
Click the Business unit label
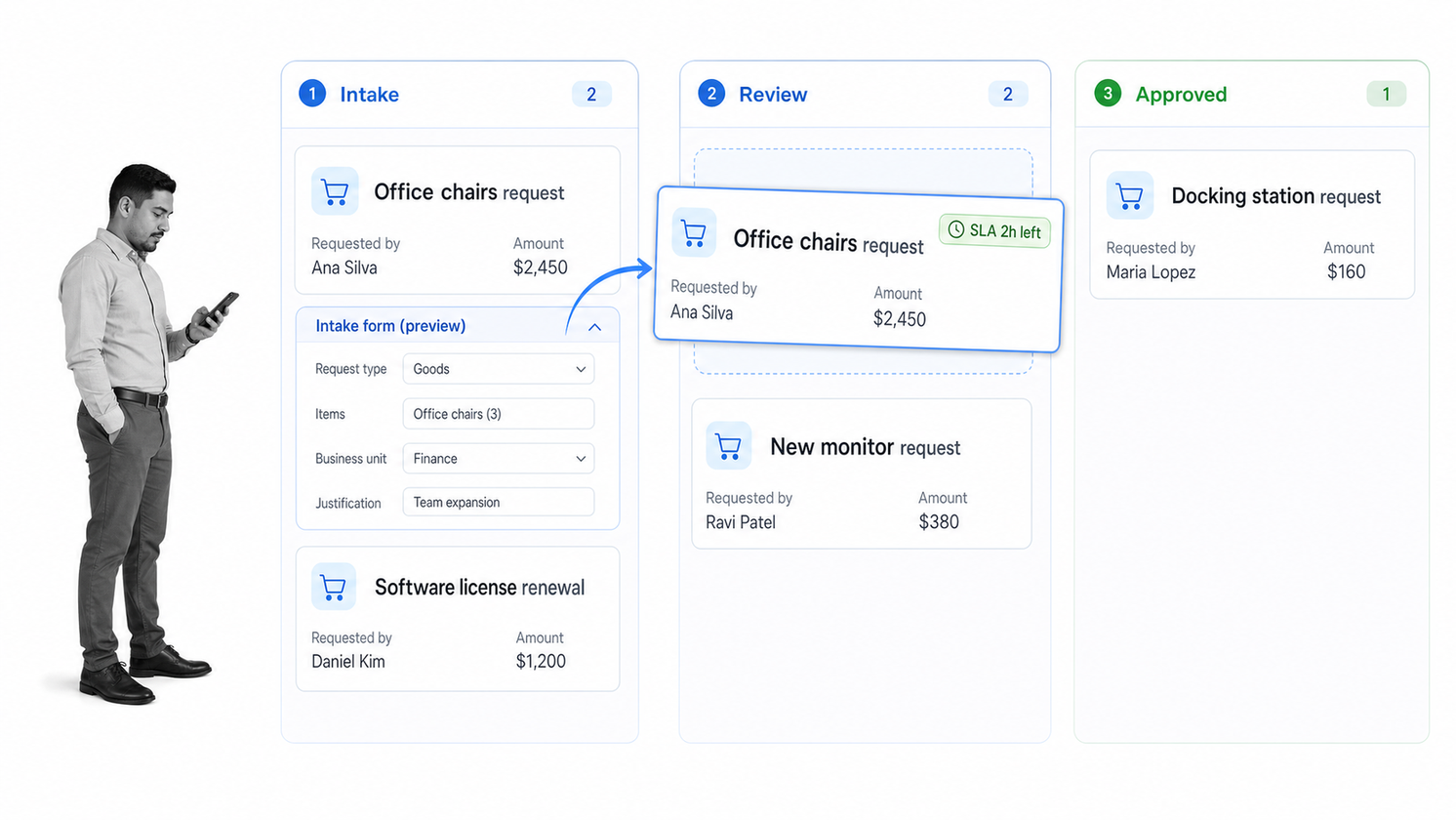pyautogui.click(x=350, y=459)
